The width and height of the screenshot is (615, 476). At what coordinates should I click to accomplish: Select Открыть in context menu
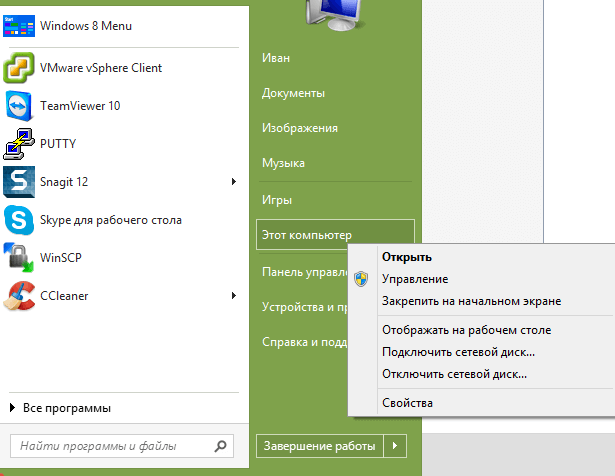407,257
